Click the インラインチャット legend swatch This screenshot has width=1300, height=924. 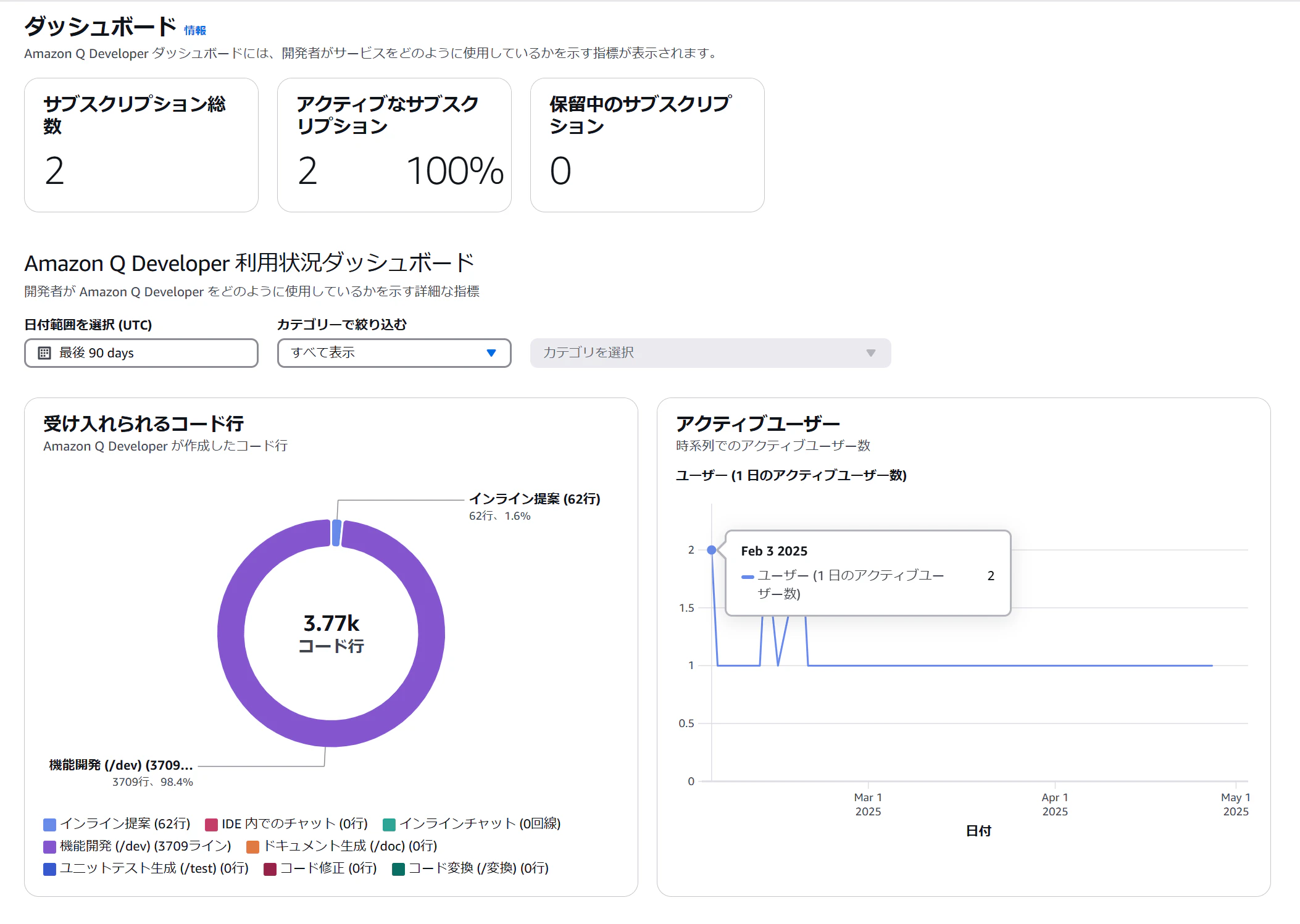click(x=390, y=825)
